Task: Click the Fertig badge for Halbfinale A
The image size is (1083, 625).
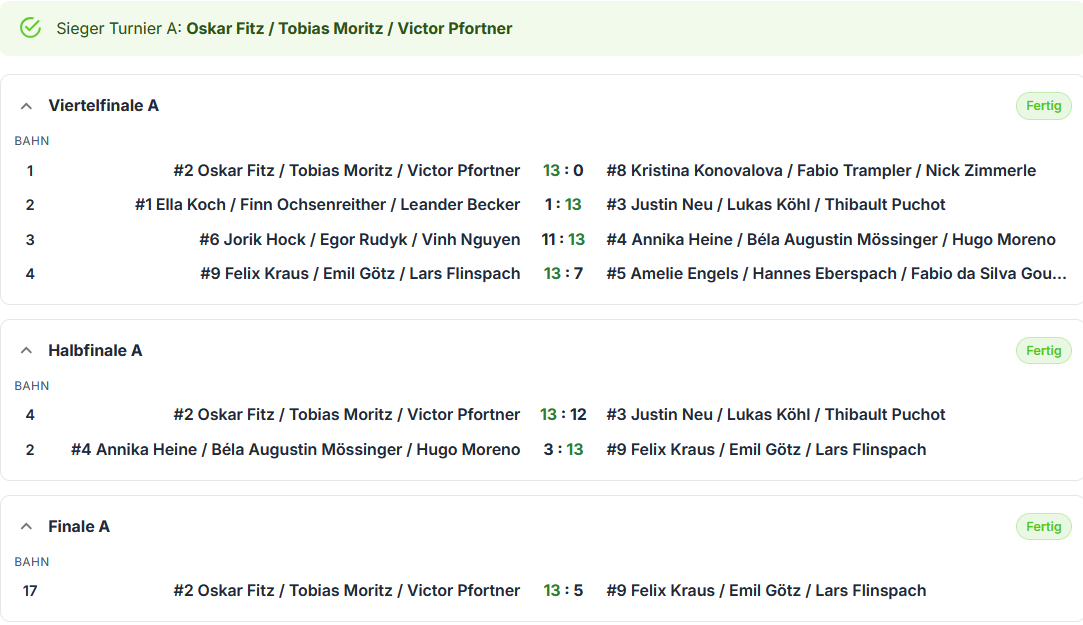Action: point(1043,351)
